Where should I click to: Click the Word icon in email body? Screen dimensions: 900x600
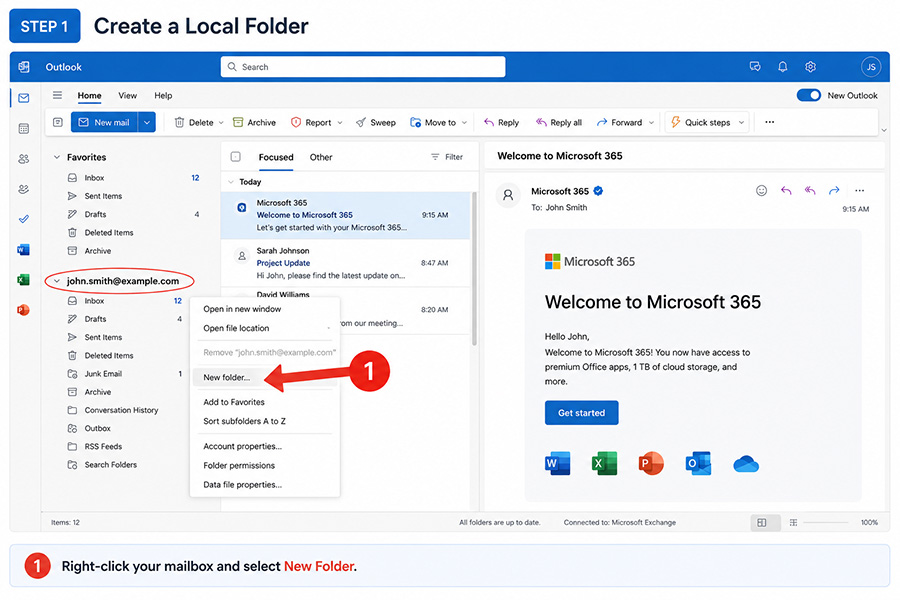tap(557, 463)
